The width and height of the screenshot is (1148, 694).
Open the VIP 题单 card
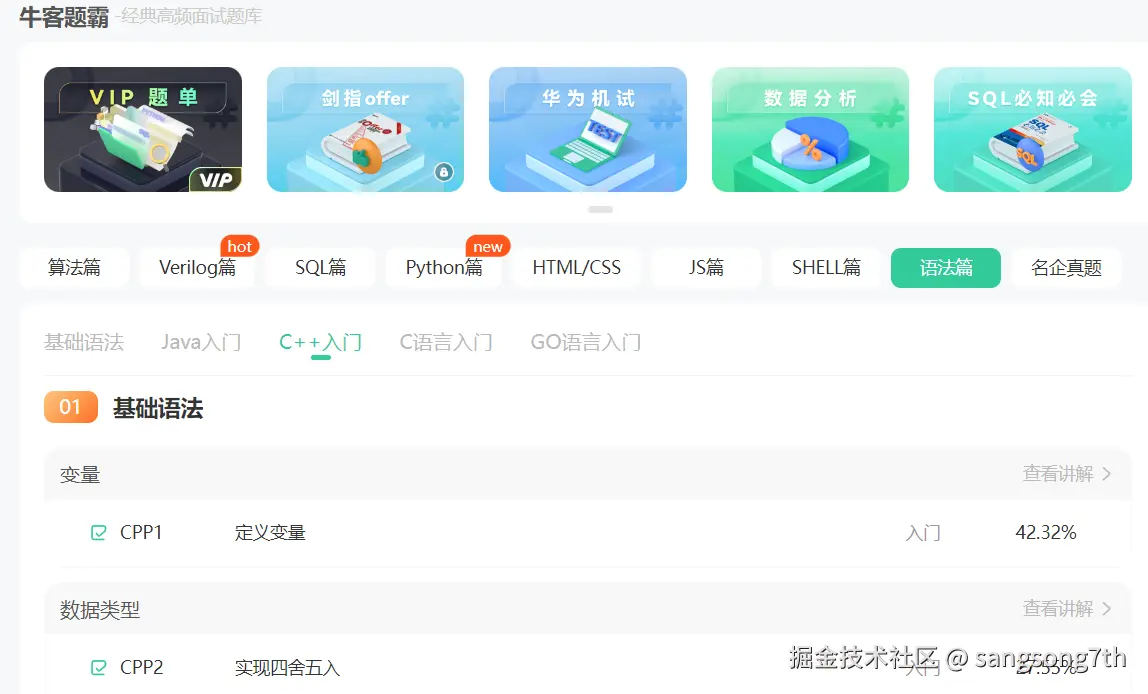coord(143,130)
